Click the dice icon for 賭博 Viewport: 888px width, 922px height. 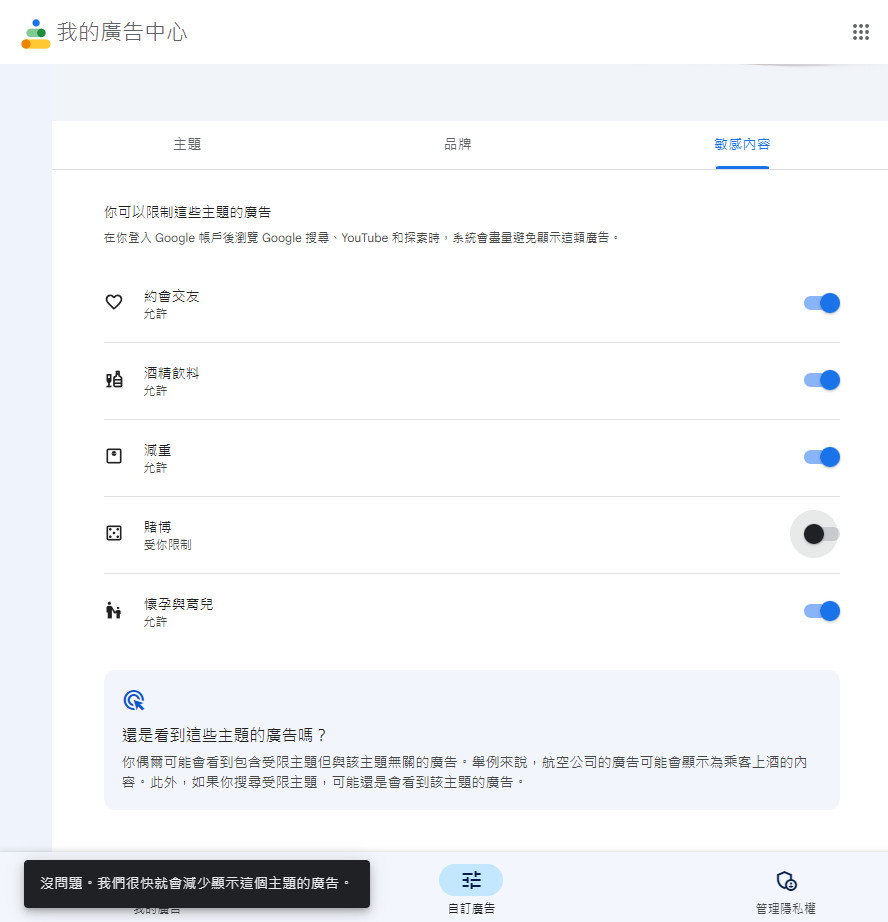click(x=114, y=533)
